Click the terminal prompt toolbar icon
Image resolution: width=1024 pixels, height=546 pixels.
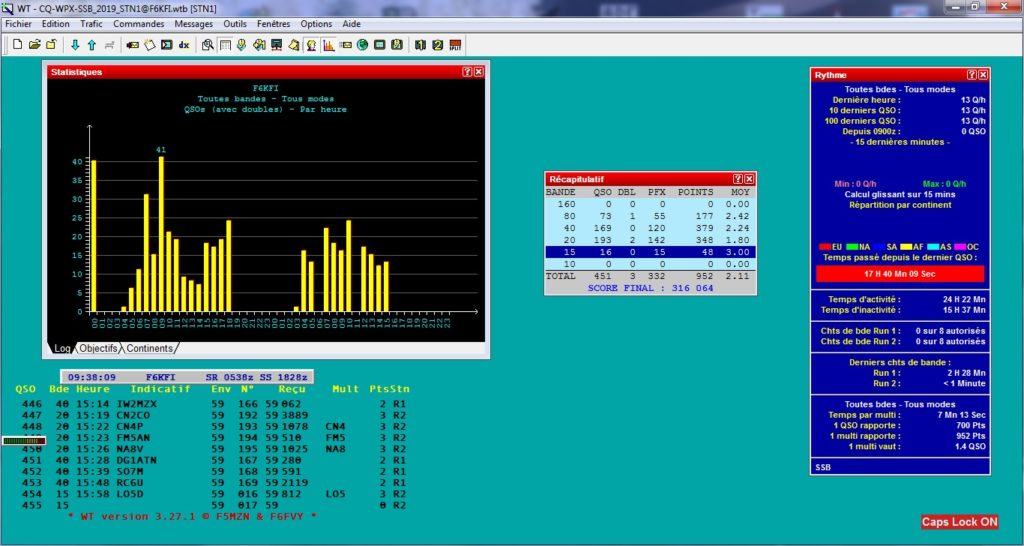(x=167, y=44)
